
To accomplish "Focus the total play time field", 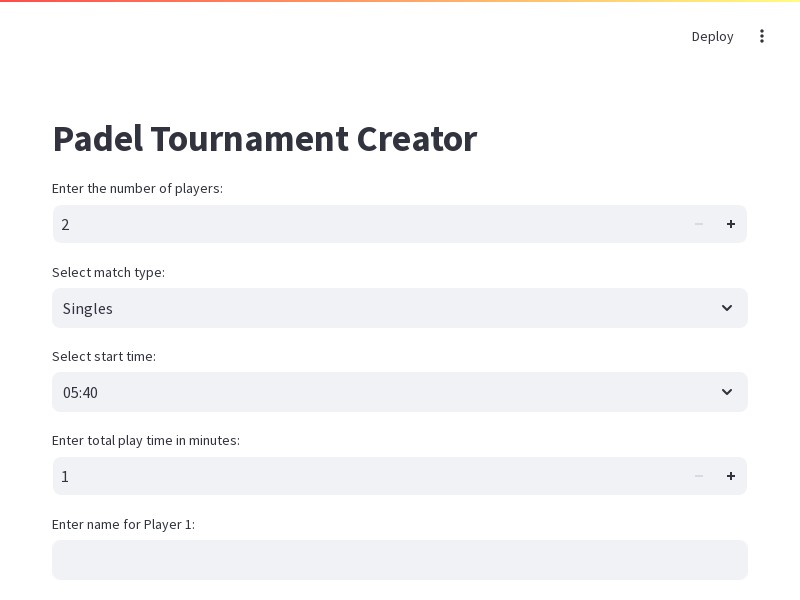I will click(368, 476).
